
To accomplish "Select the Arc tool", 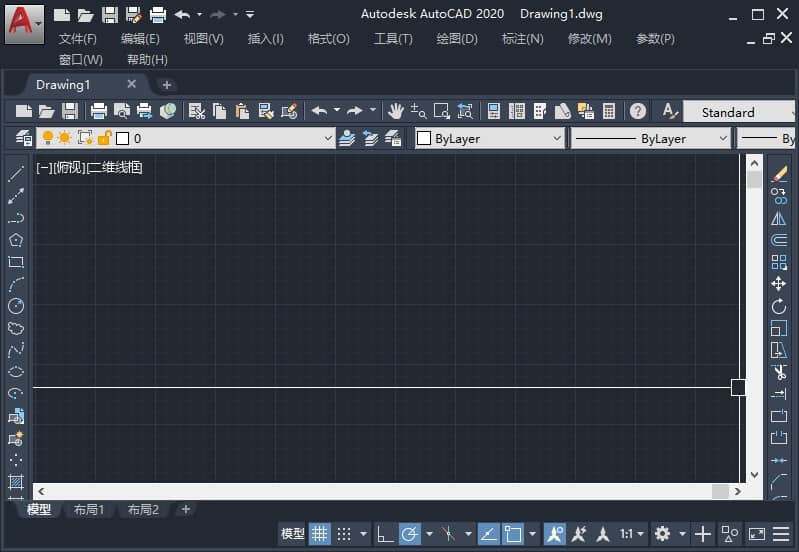I will pyautogui.click(x=16, y=284).
